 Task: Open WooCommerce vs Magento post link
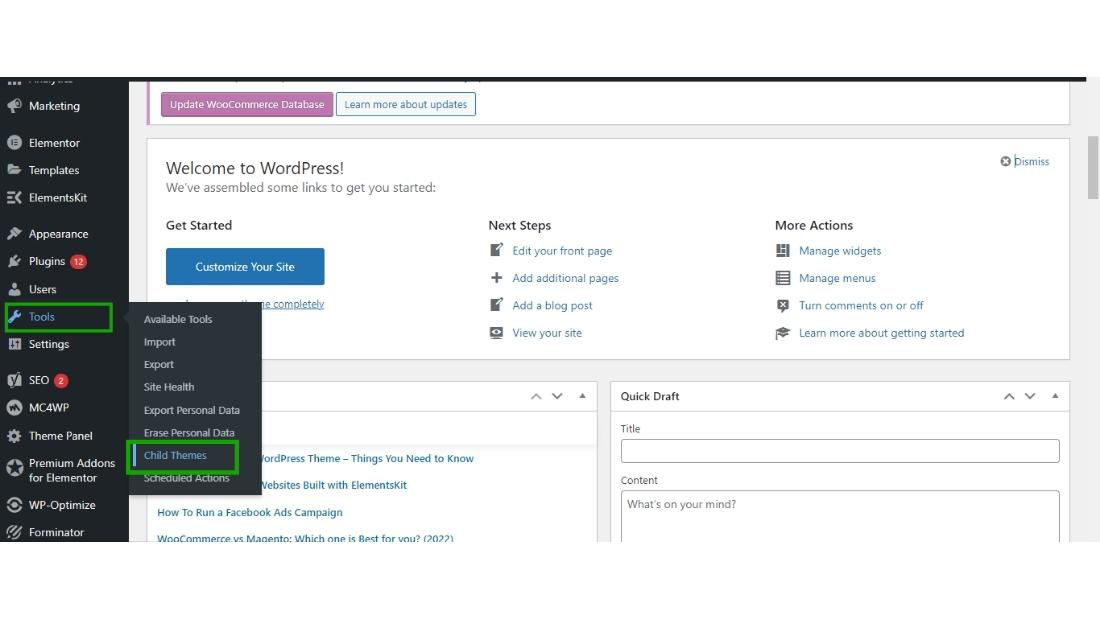point(305,538)
